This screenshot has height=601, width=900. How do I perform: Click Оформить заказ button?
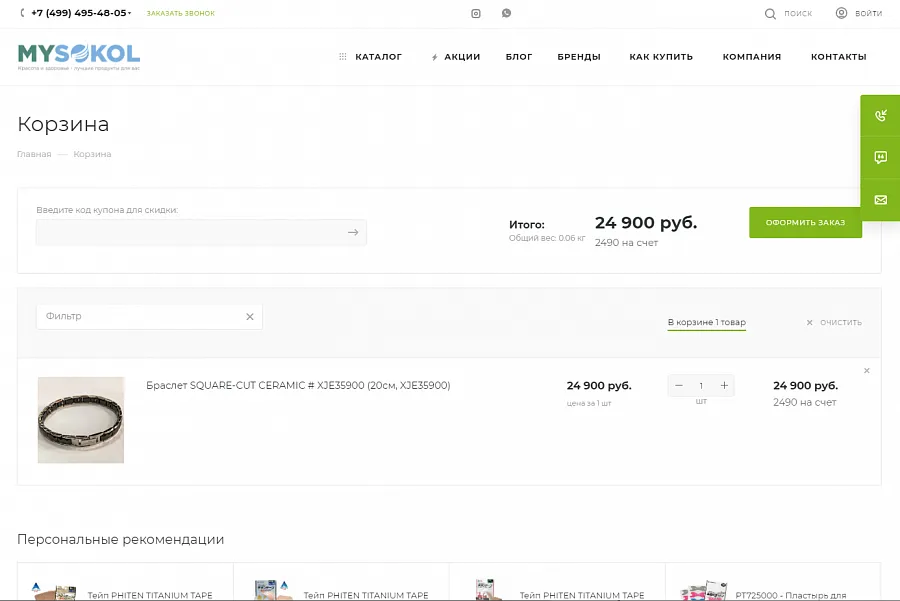tap(805, 223)
